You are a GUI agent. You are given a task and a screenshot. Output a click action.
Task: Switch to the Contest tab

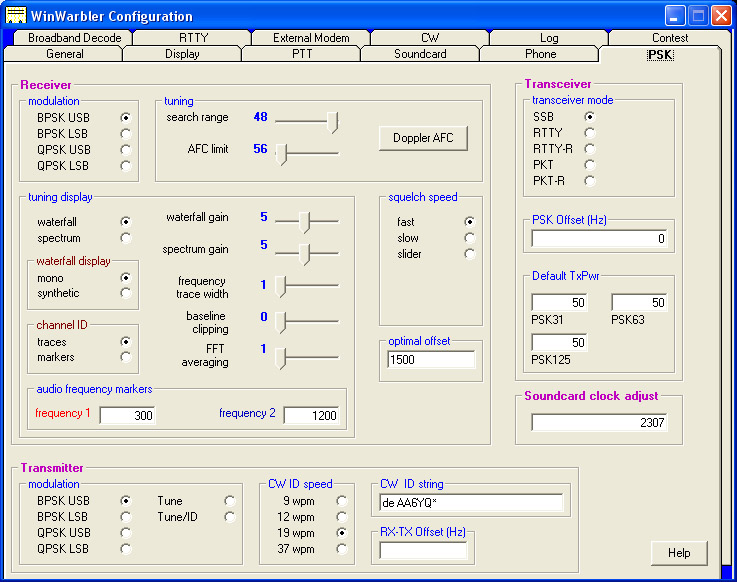[x=670, y=38]
